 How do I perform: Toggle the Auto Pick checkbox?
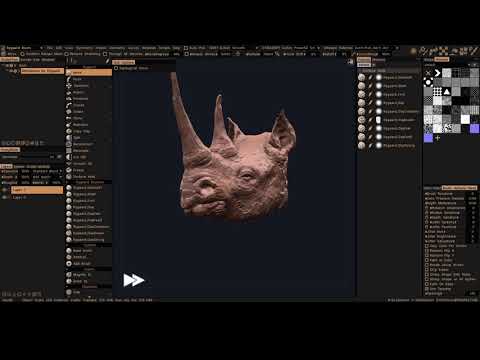pos(186,48)
